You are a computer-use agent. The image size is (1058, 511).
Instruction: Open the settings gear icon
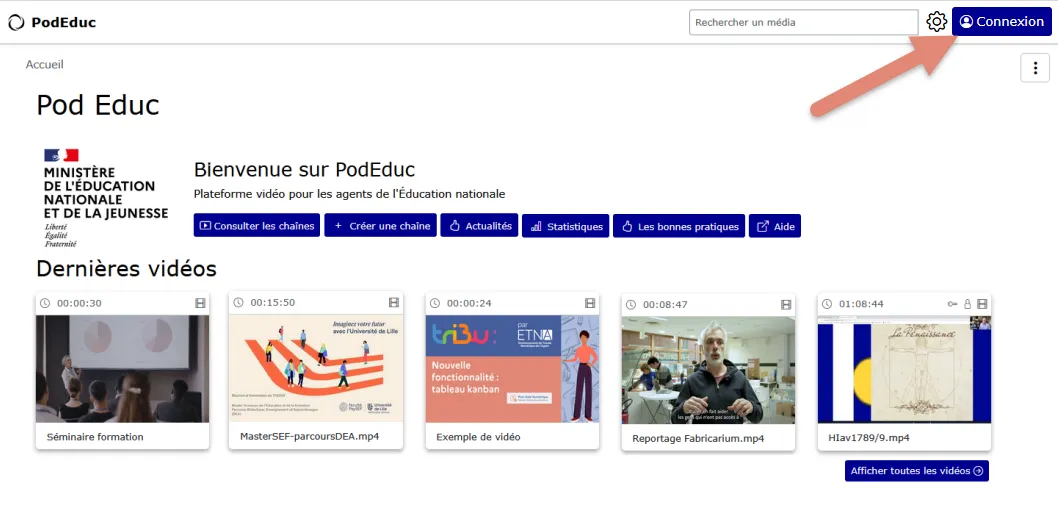936,22
